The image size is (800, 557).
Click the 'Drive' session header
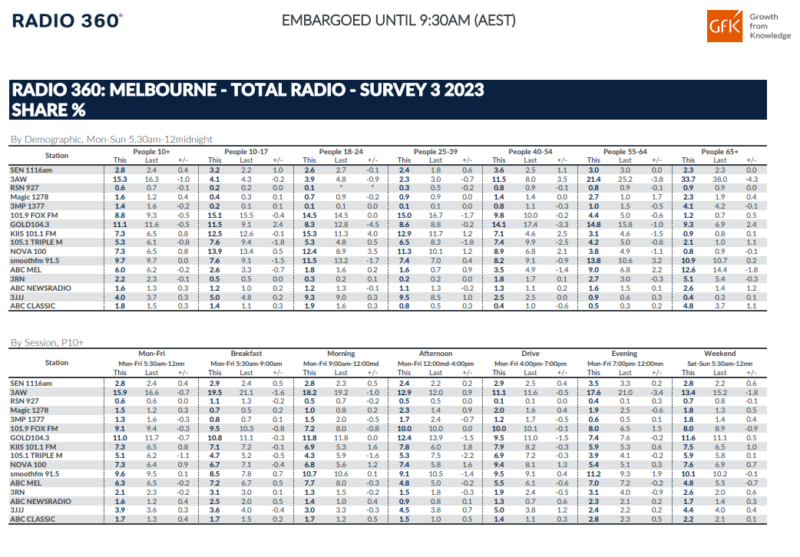tap(530, 353)
